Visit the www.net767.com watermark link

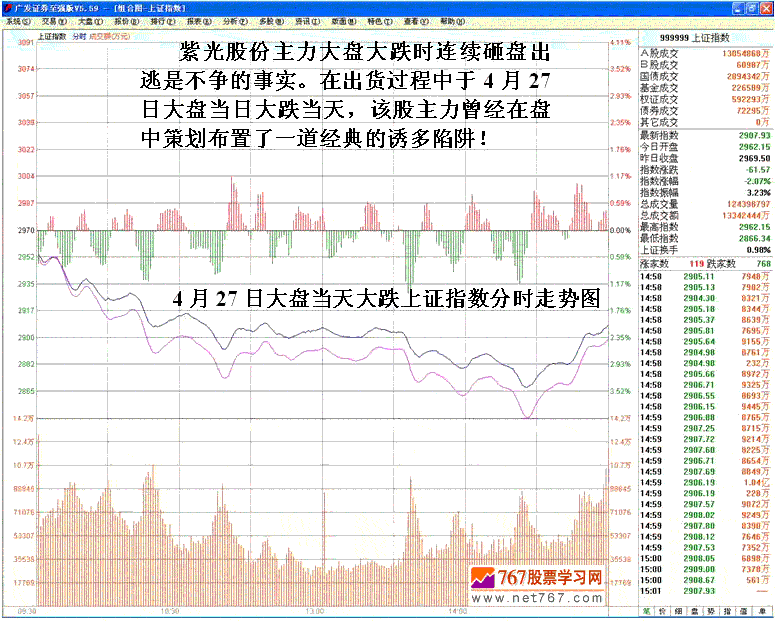[540, 599]
